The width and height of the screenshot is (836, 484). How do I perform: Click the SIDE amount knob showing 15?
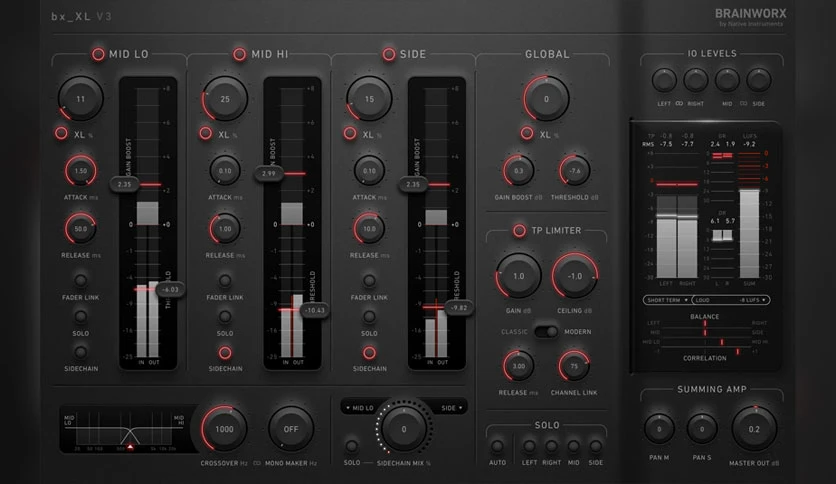(369, 99)
